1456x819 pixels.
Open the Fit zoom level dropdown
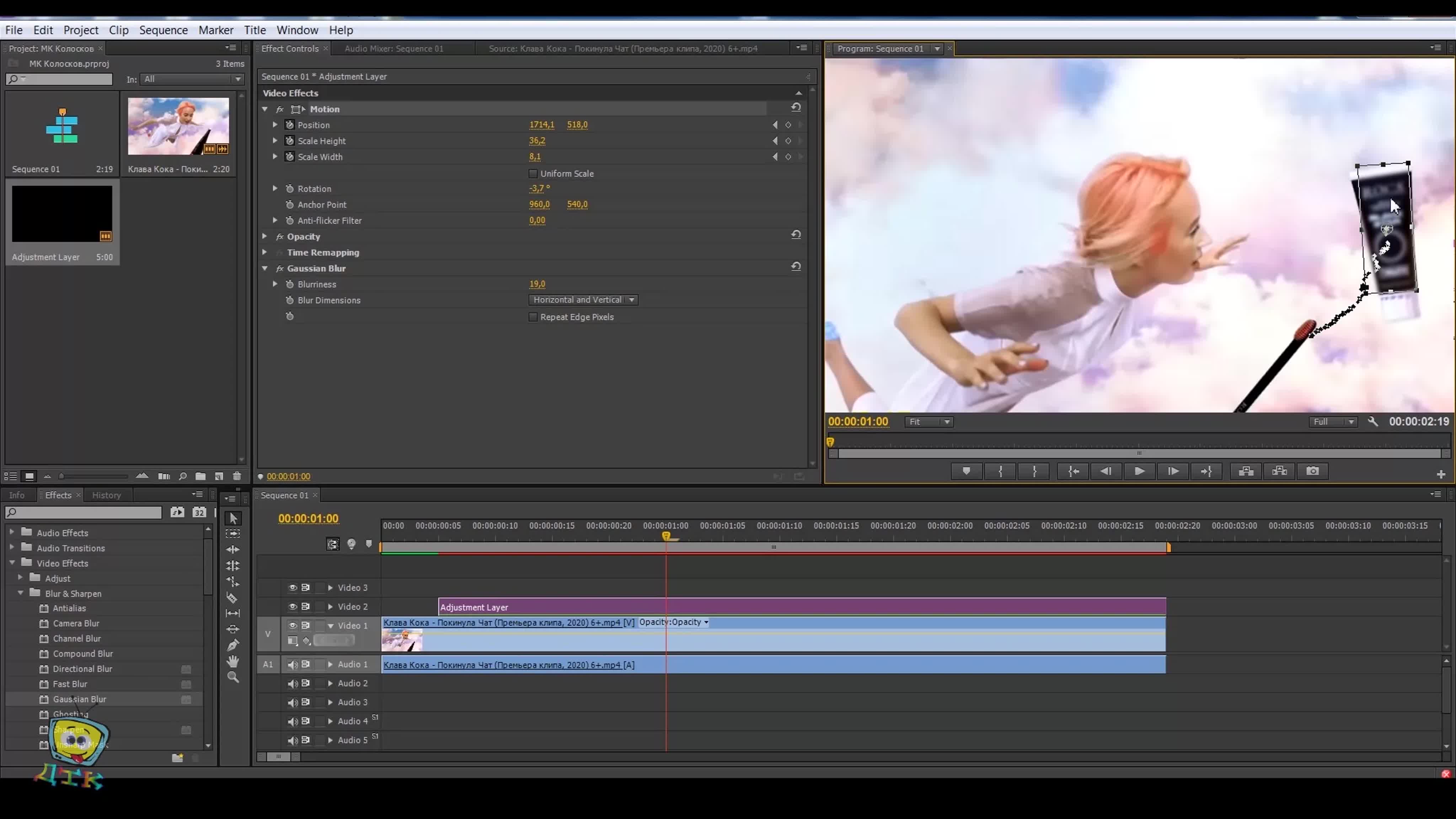(x=929, y=422)
